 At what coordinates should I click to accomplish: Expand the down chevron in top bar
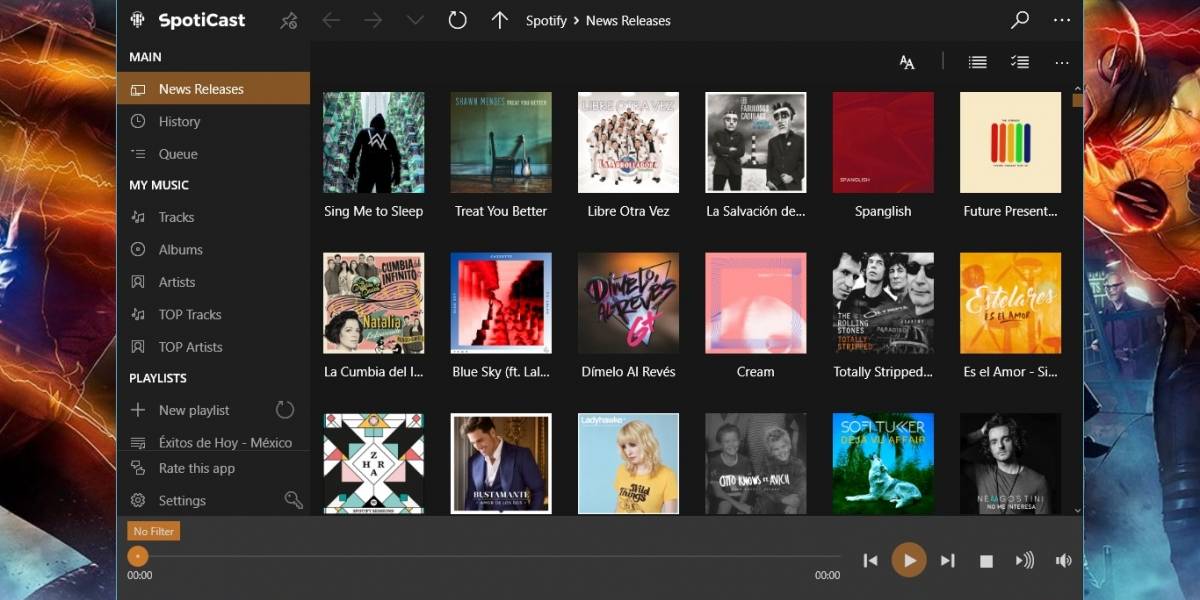click(x=415, y=20)
